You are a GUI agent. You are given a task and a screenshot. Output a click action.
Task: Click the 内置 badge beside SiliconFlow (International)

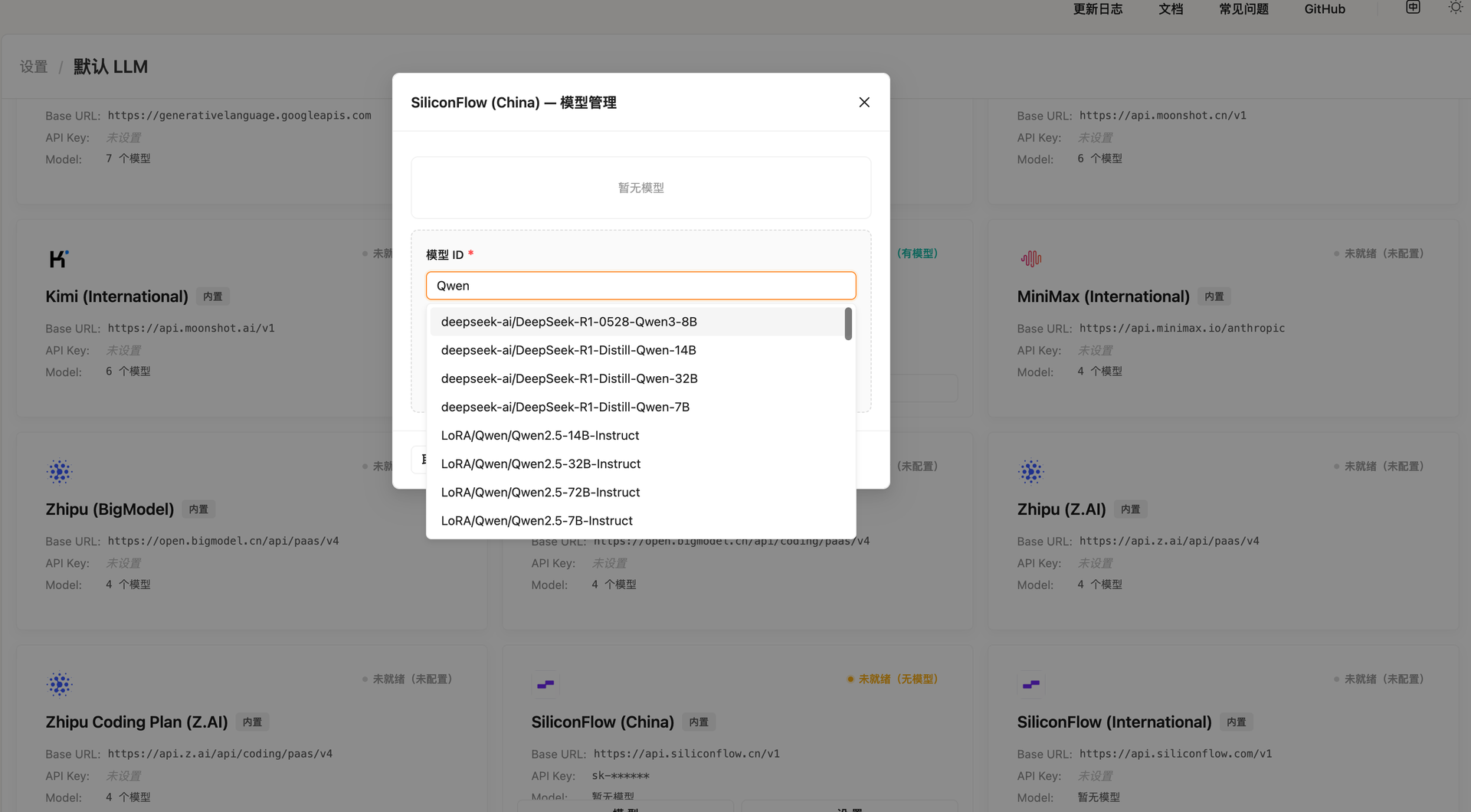(1237, 722)
